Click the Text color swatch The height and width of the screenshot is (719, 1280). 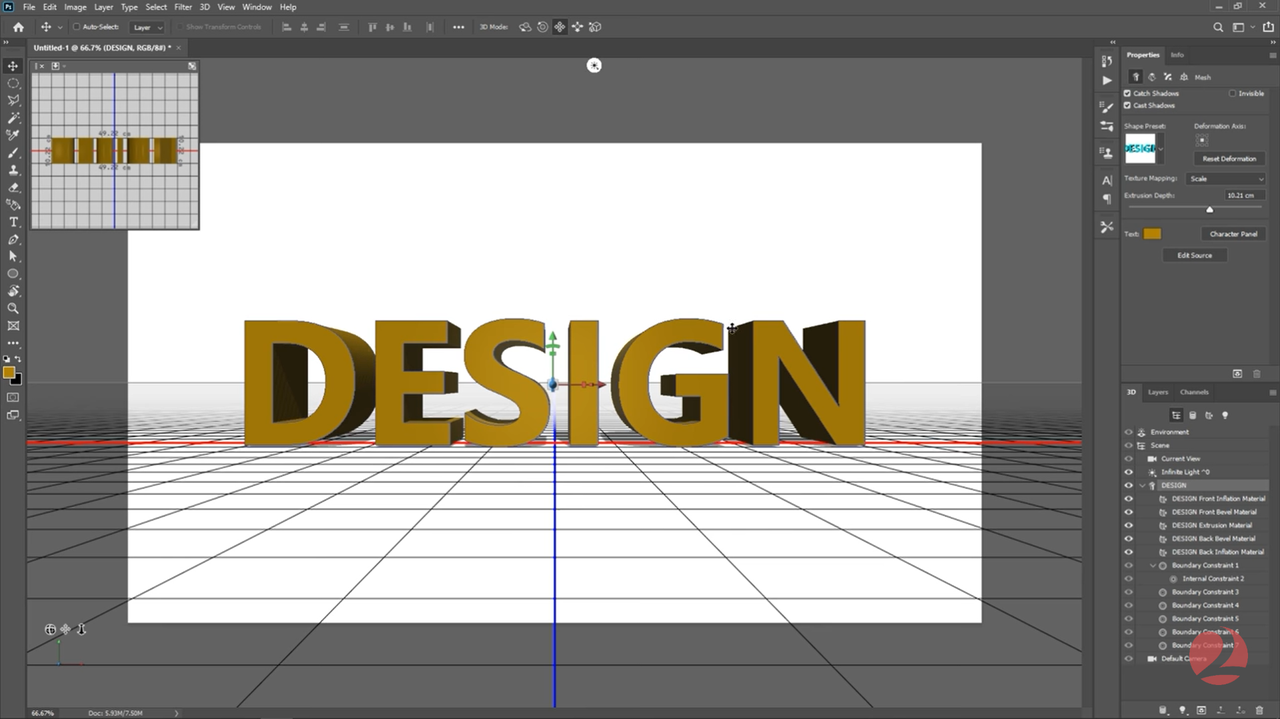[1153, 234]
